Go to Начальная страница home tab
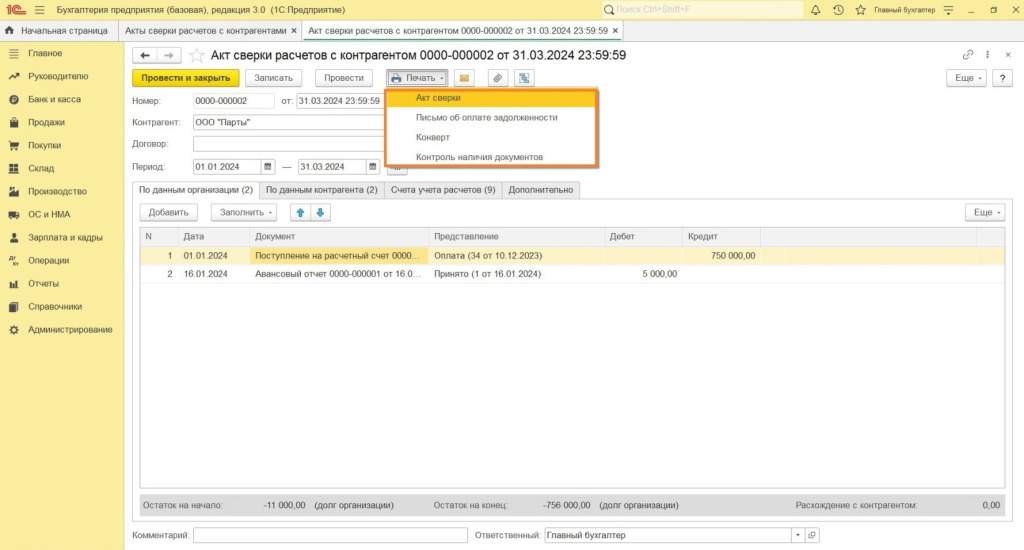The height and width of the screenshot is (550, 1024). tap(57, 31)
